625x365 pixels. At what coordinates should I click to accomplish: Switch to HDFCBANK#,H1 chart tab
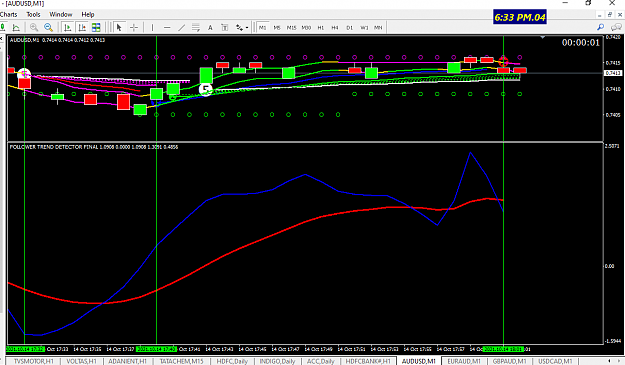coord(368,361)
